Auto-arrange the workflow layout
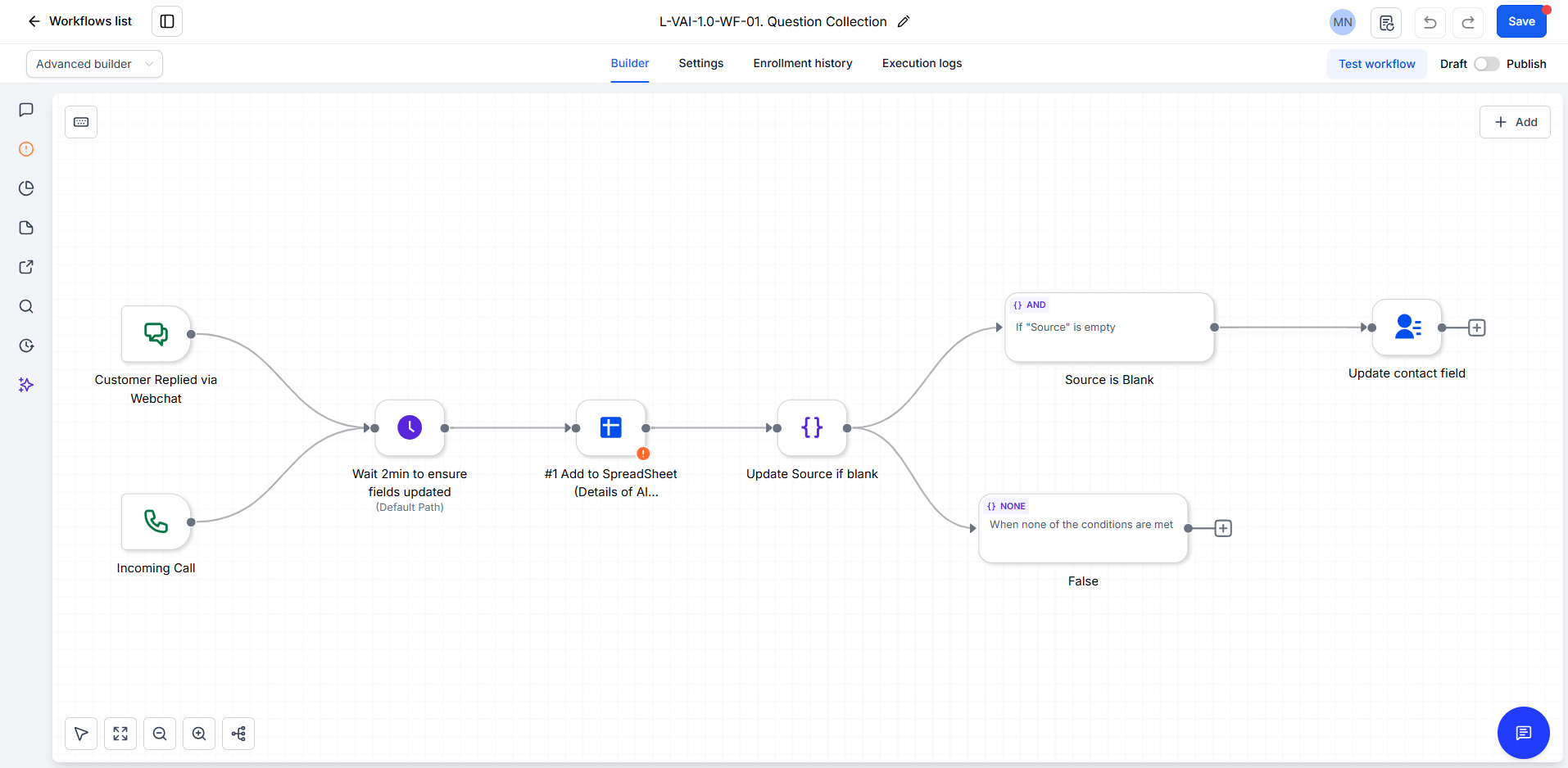 [x=238, y=734]
